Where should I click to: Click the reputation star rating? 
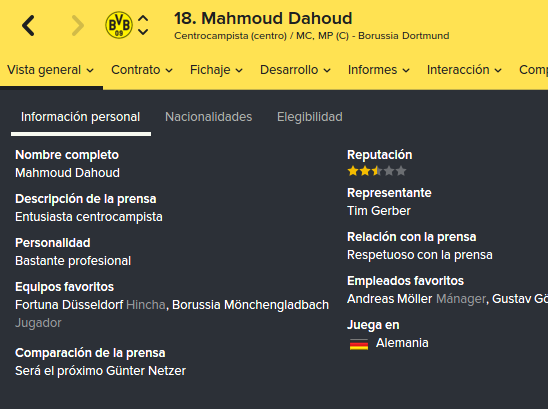377,171
